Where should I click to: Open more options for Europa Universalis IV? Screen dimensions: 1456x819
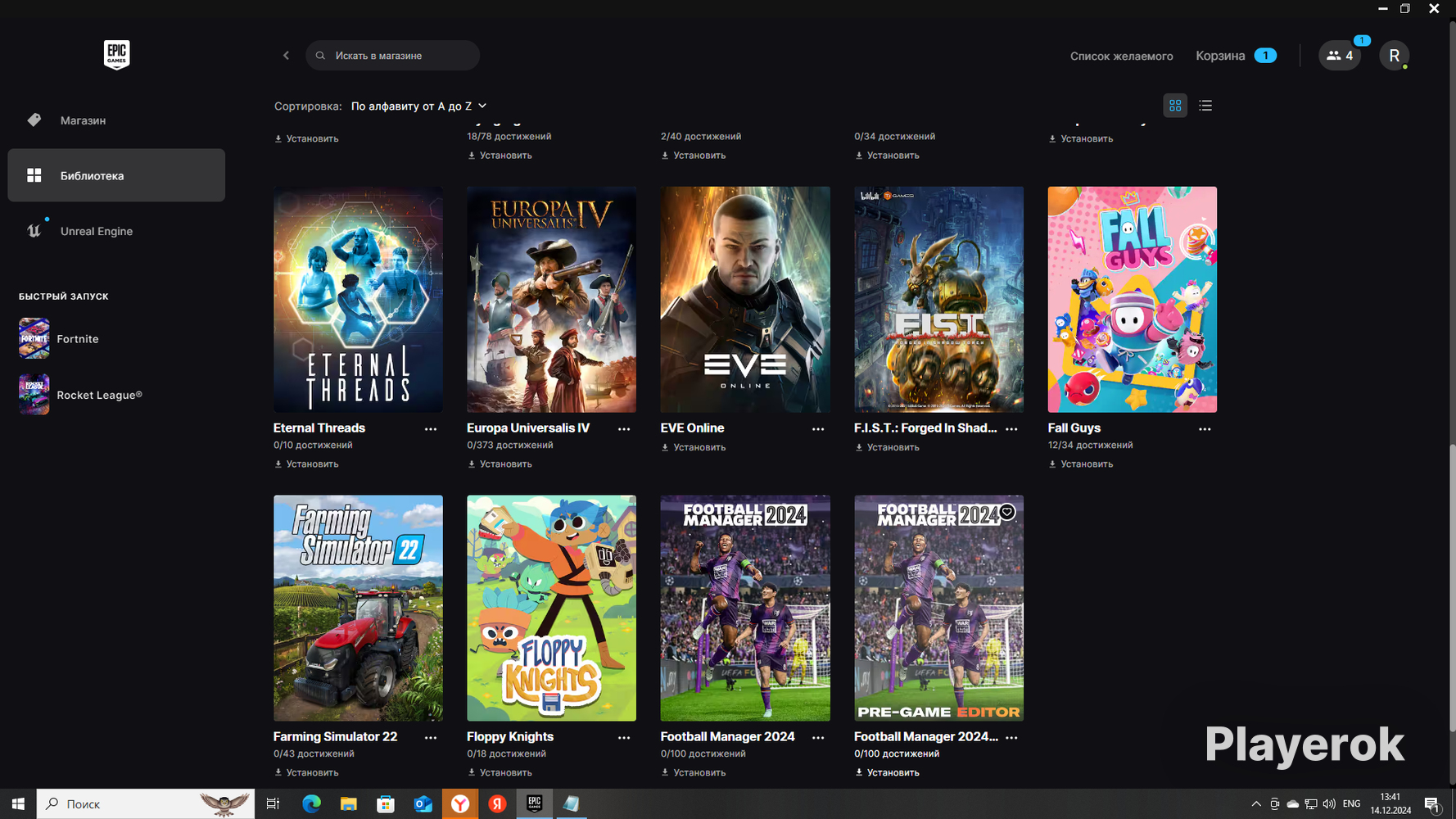click(624, 429)
